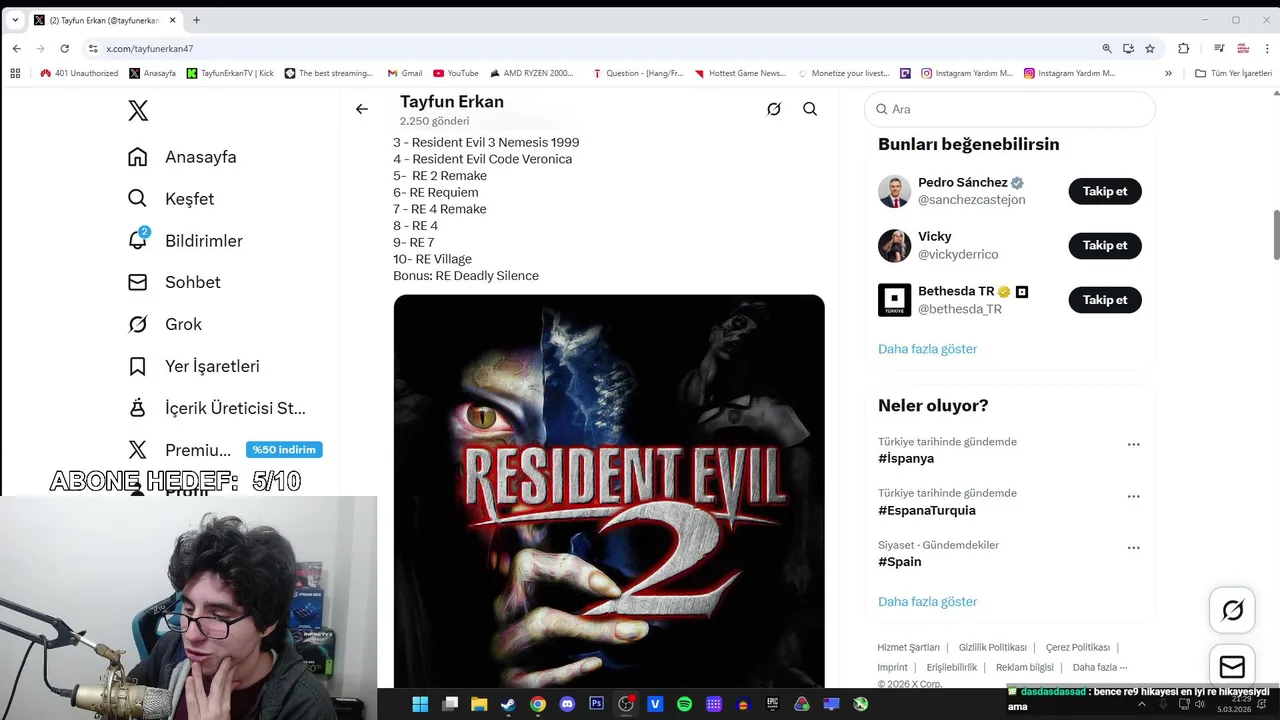This screenshot has width=1280, height=720.
Task: Follow Bethesda TR with Takip et
Action: 1105,300
